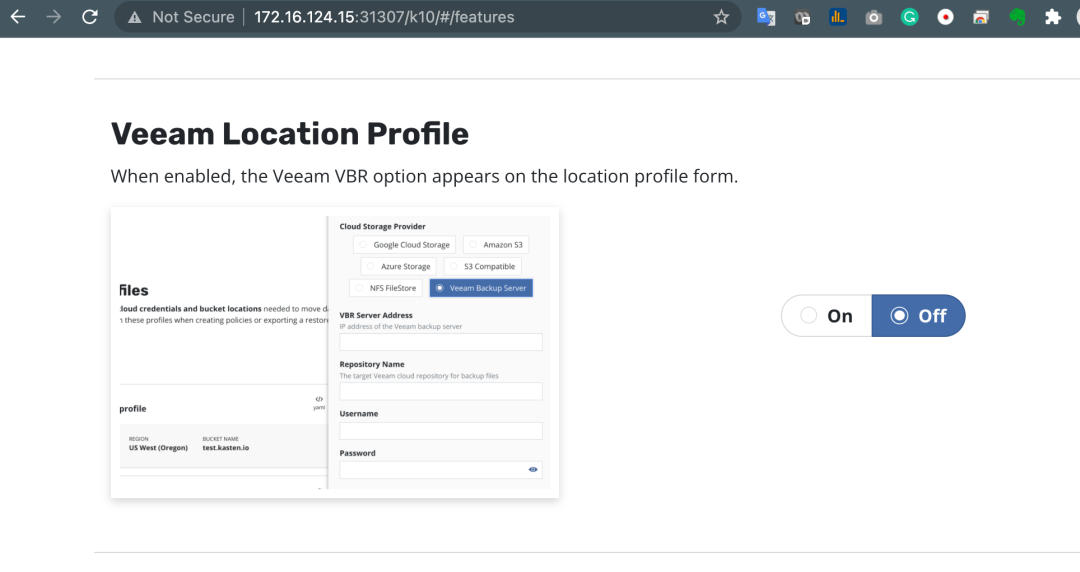Click the VBR Server Address field
The image size is (1080, 572).
click(x=441, y=342)
